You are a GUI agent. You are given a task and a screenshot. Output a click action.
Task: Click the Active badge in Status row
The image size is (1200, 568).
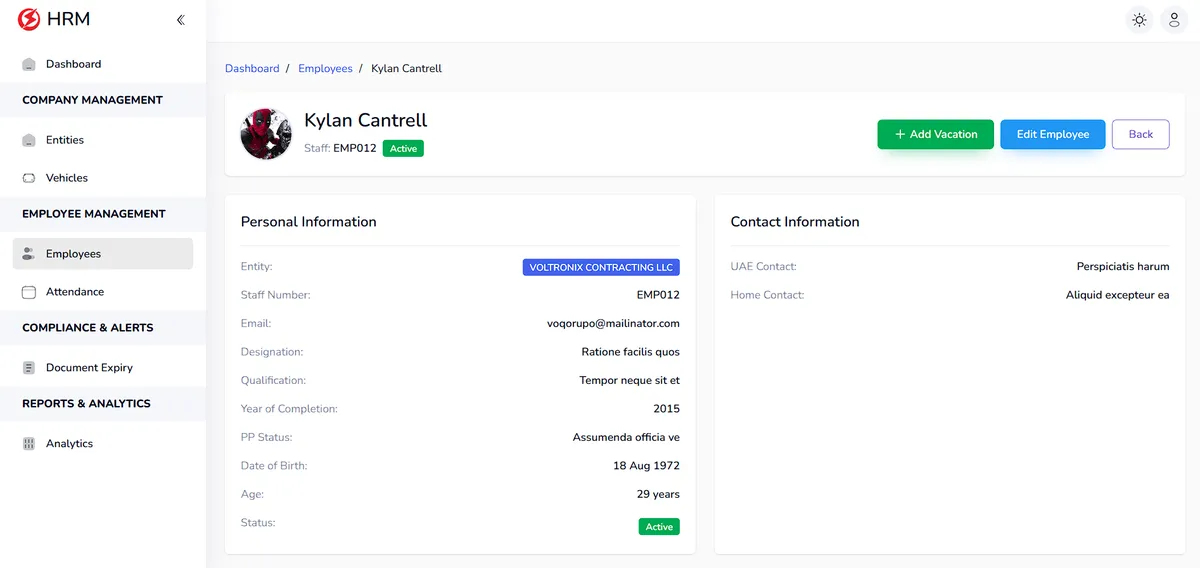[x=659, y=526]
